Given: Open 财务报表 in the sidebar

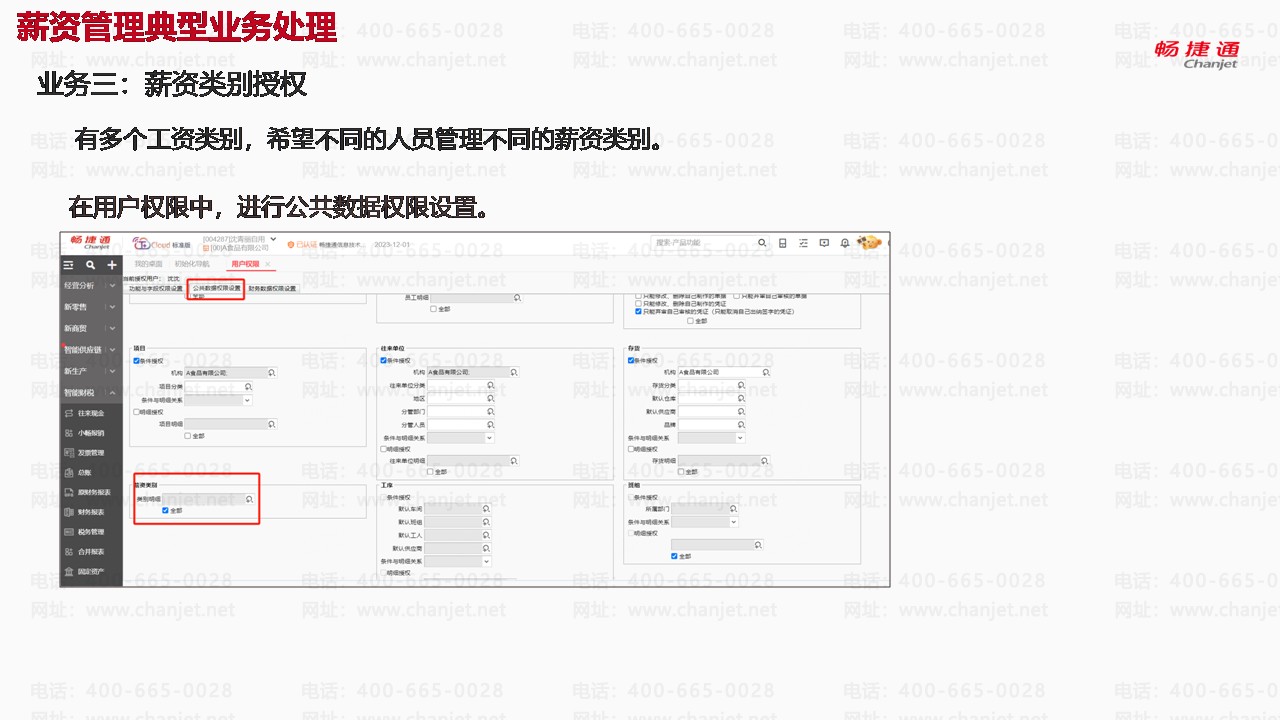Looking at the screenshot, I should (91, 512).
